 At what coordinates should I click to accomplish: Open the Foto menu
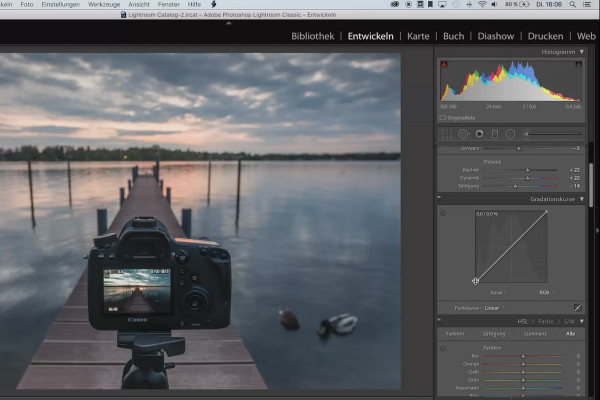click(26, 5)
